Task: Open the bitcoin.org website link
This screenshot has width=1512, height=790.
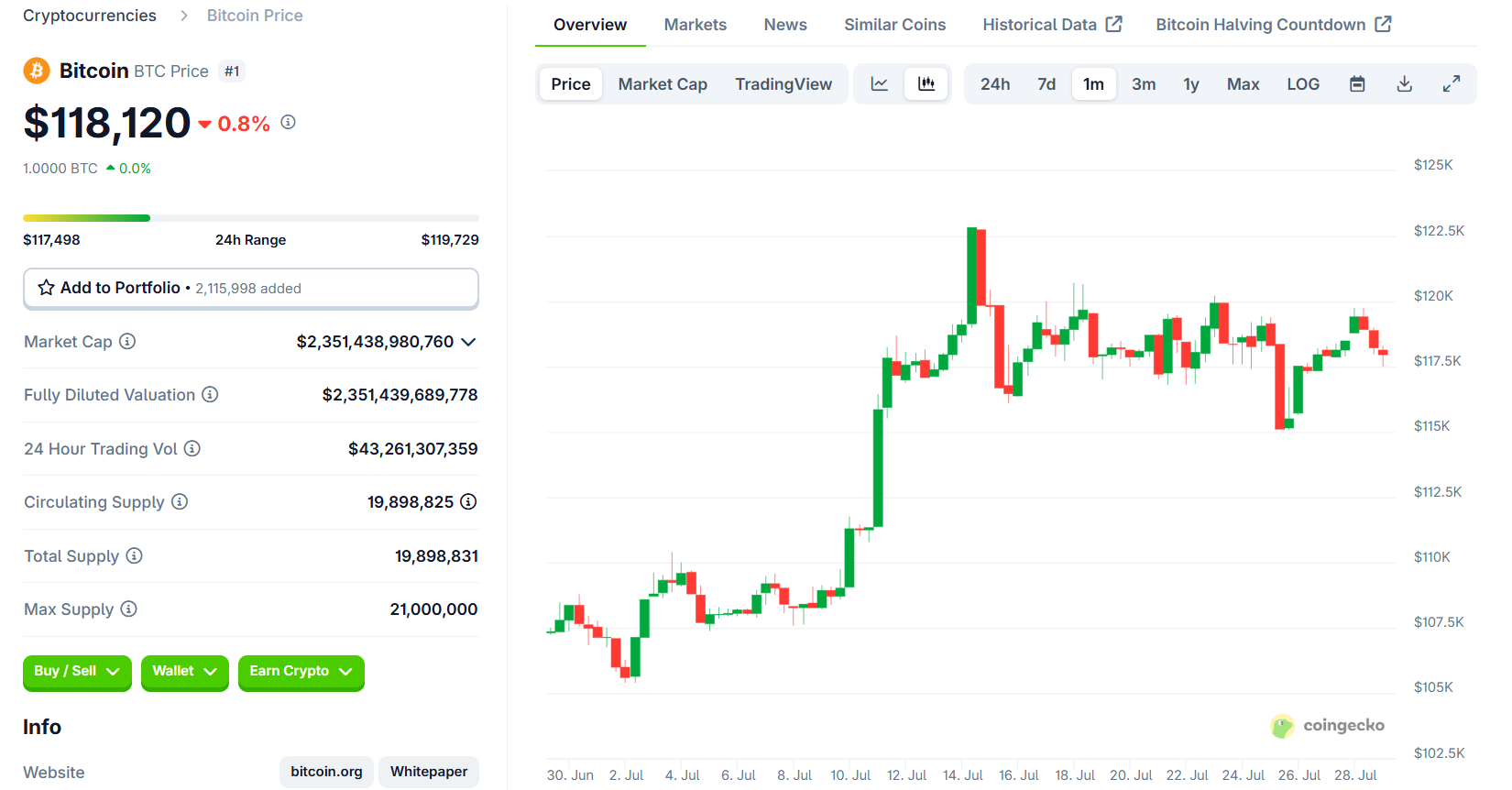Action: tap(326, 772)
